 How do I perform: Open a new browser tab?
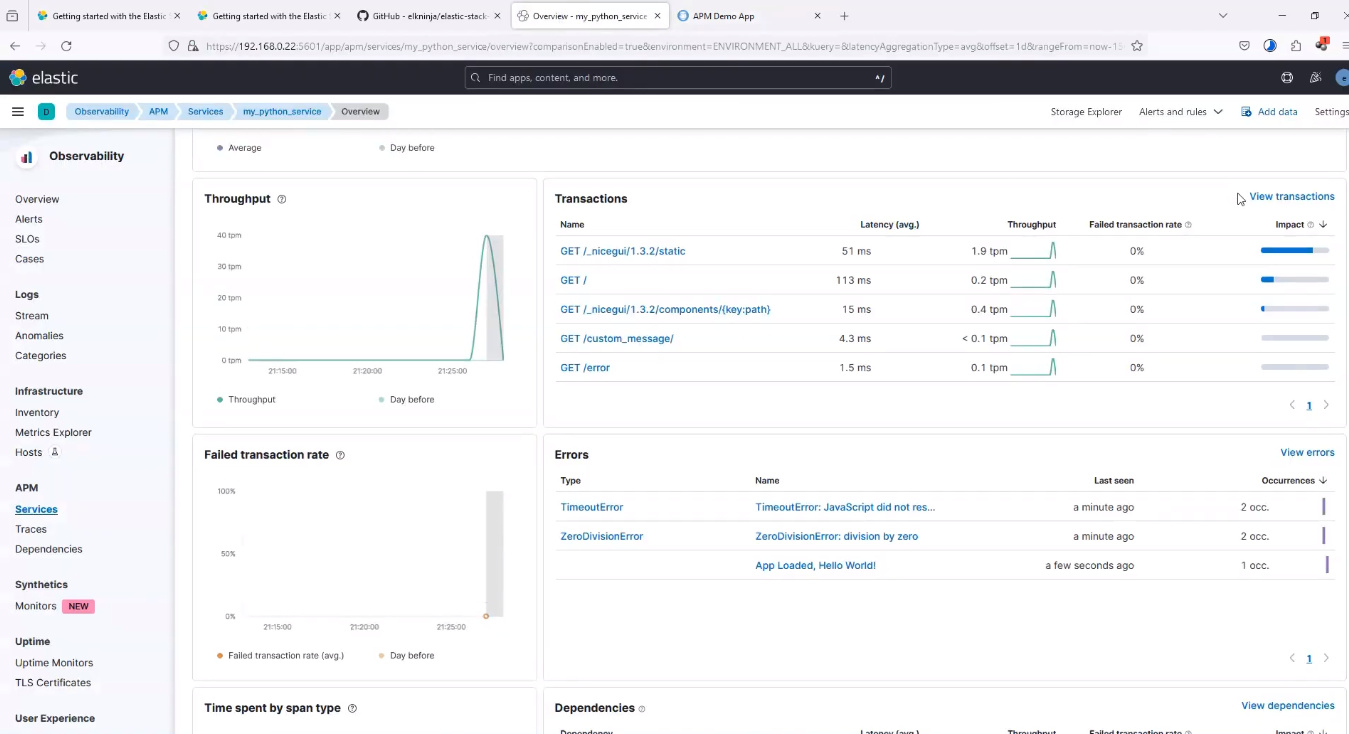pyautogui.click(x=844, y=16)
